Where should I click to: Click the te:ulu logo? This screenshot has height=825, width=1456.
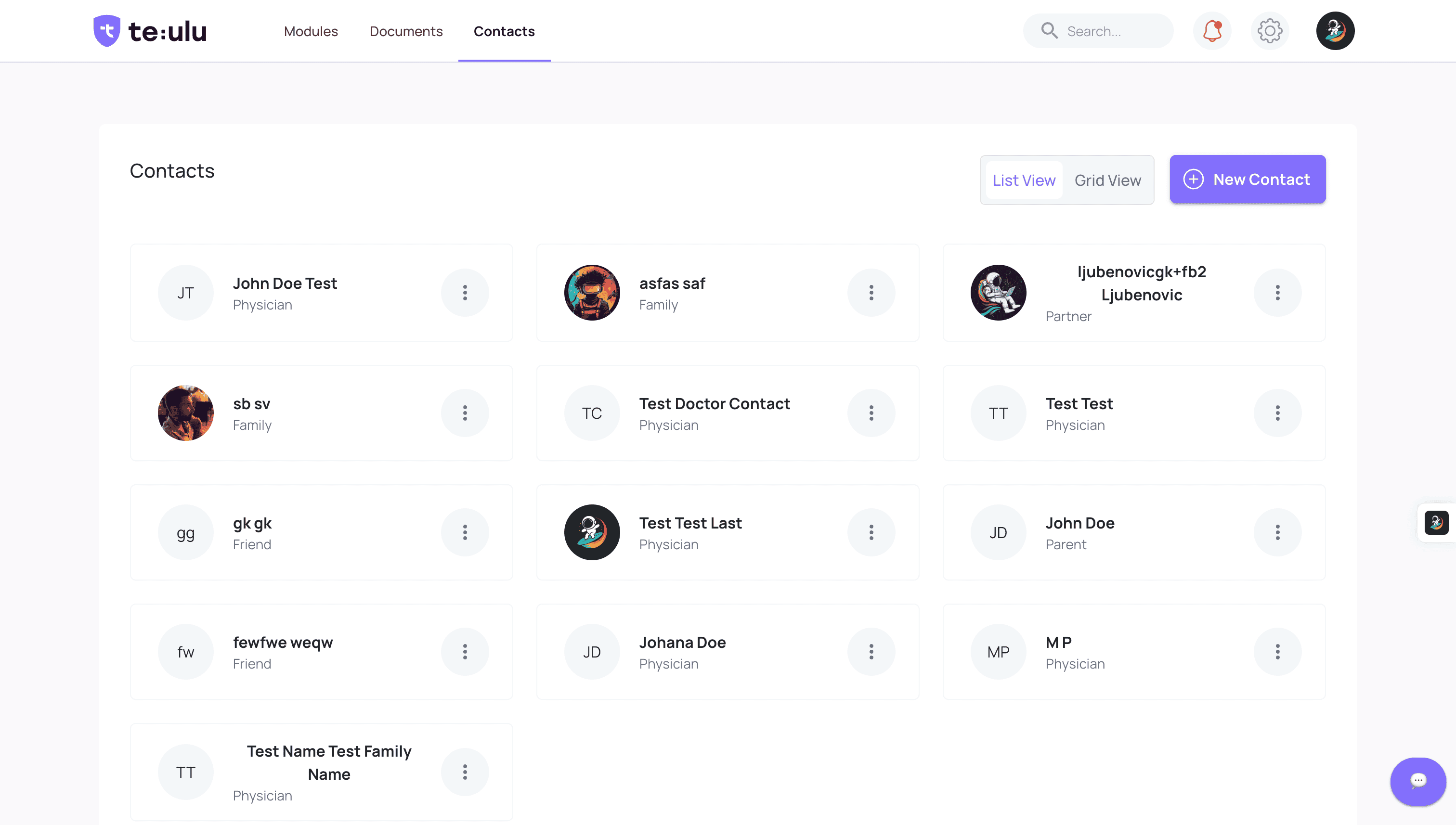click(149, 31)
